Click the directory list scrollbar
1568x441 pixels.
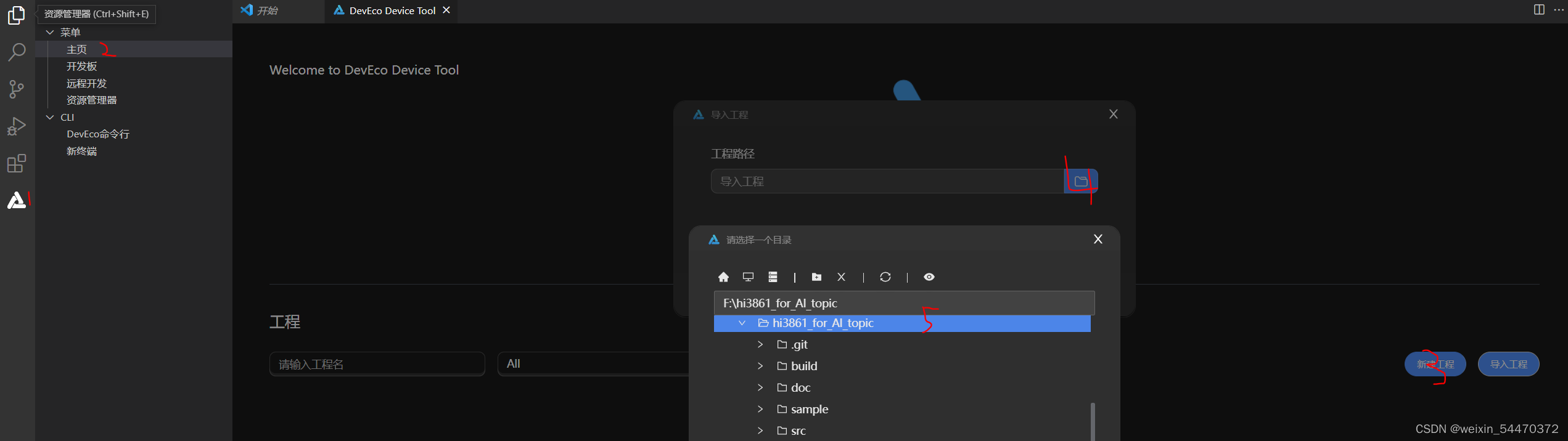coord(1093,421)
